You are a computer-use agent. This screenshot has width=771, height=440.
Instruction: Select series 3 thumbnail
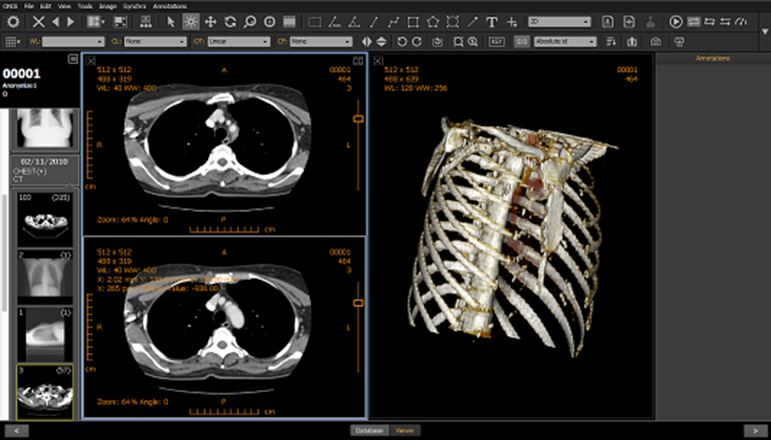point(45,392)
